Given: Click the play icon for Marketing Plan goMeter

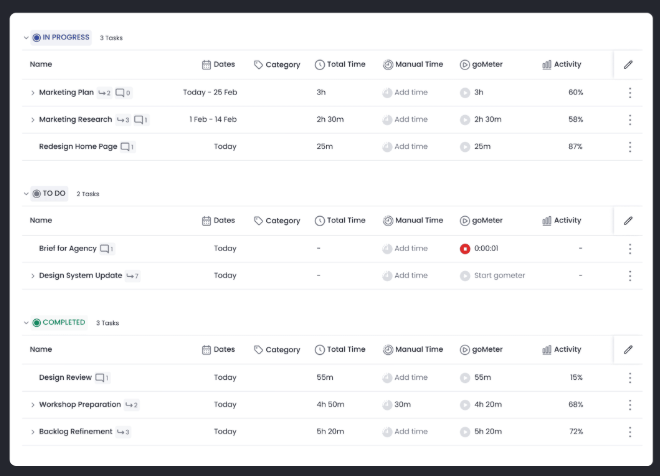Looking at the screenshot, I should click(465, 93).
